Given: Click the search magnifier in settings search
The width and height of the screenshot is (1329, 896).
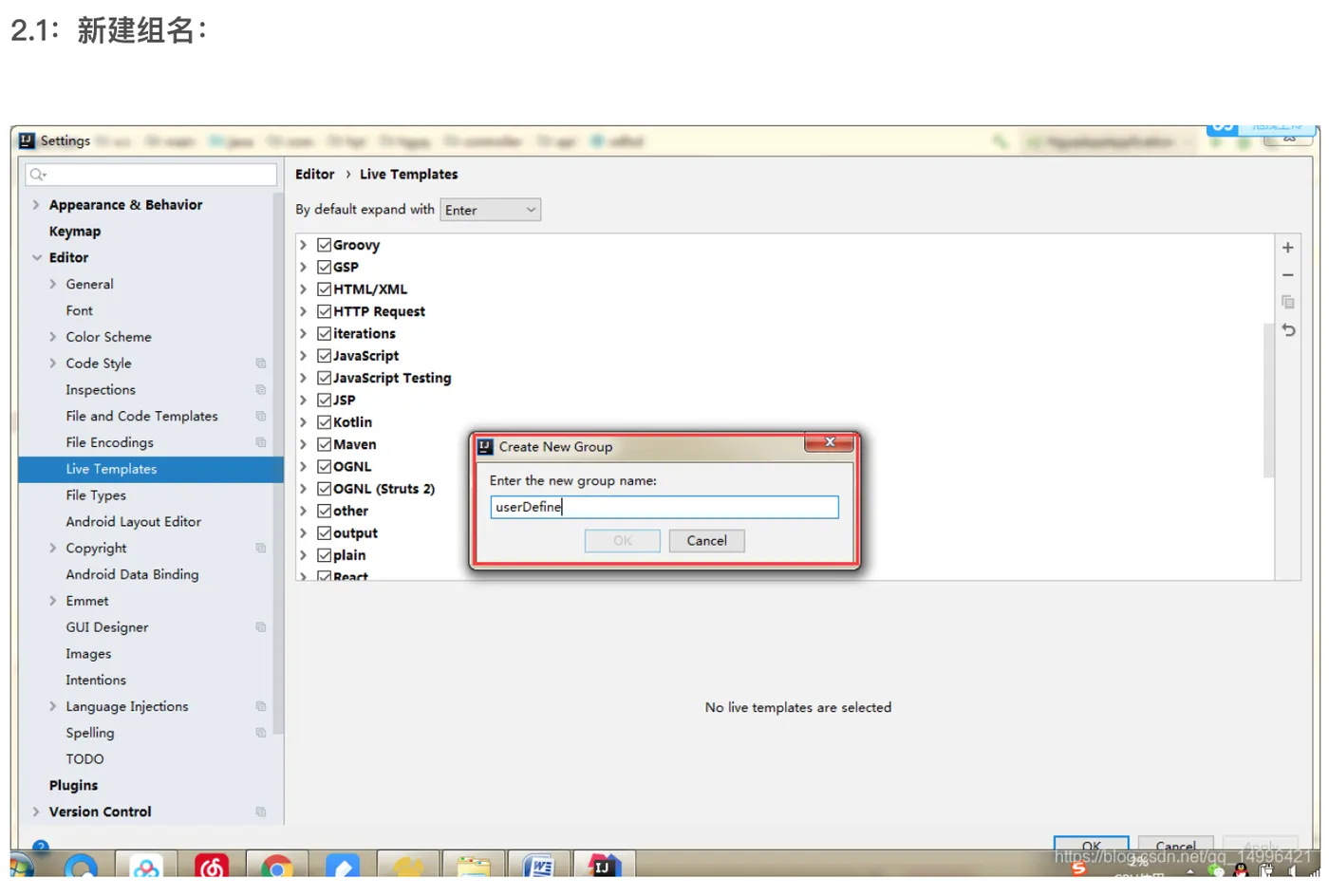Looking at the screenshot, I should [x=37, y=175].
